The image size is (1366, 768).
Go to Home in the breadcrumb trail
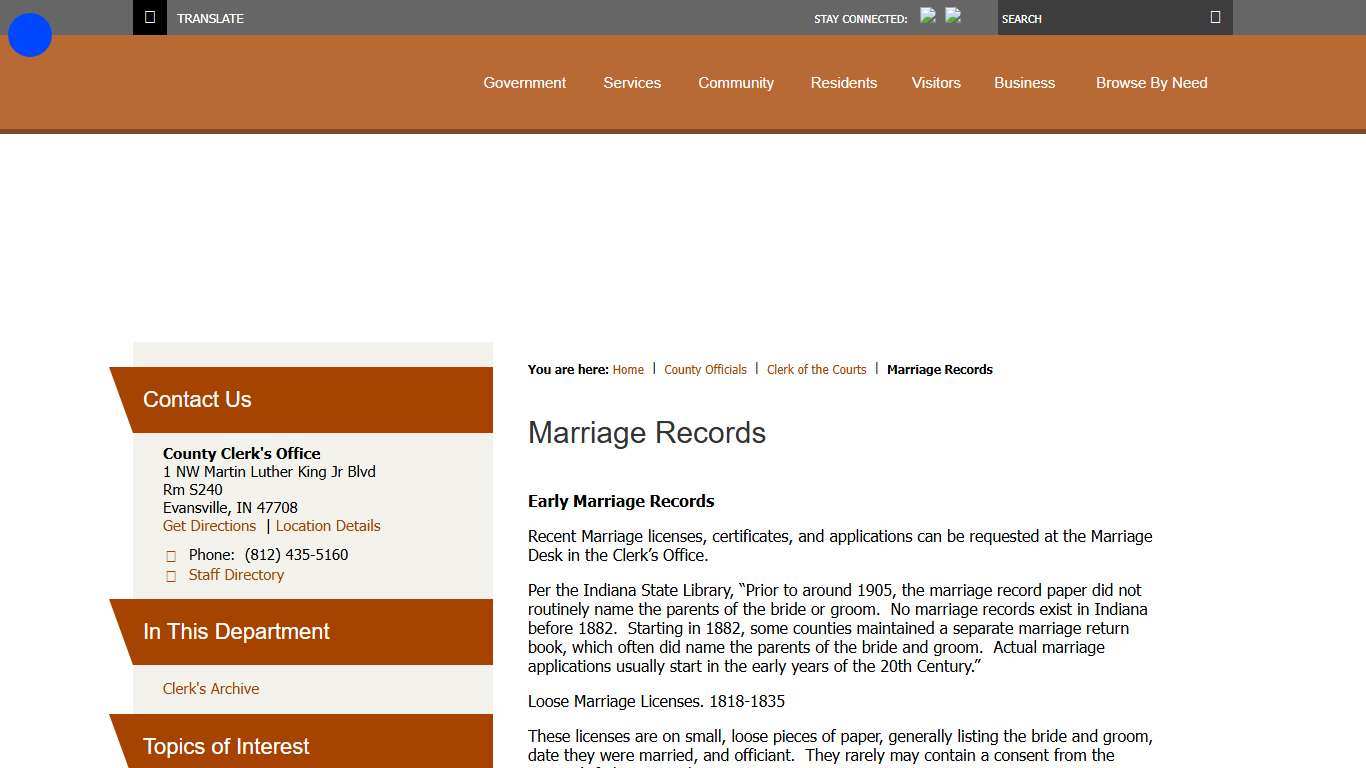[628, 369]
